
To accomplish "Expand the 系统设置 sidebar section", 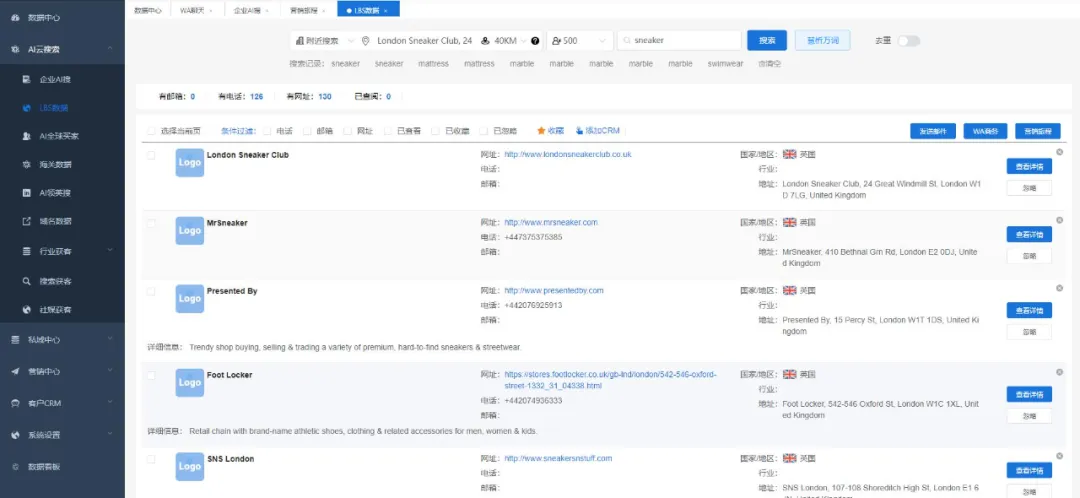I will (110, 435).
